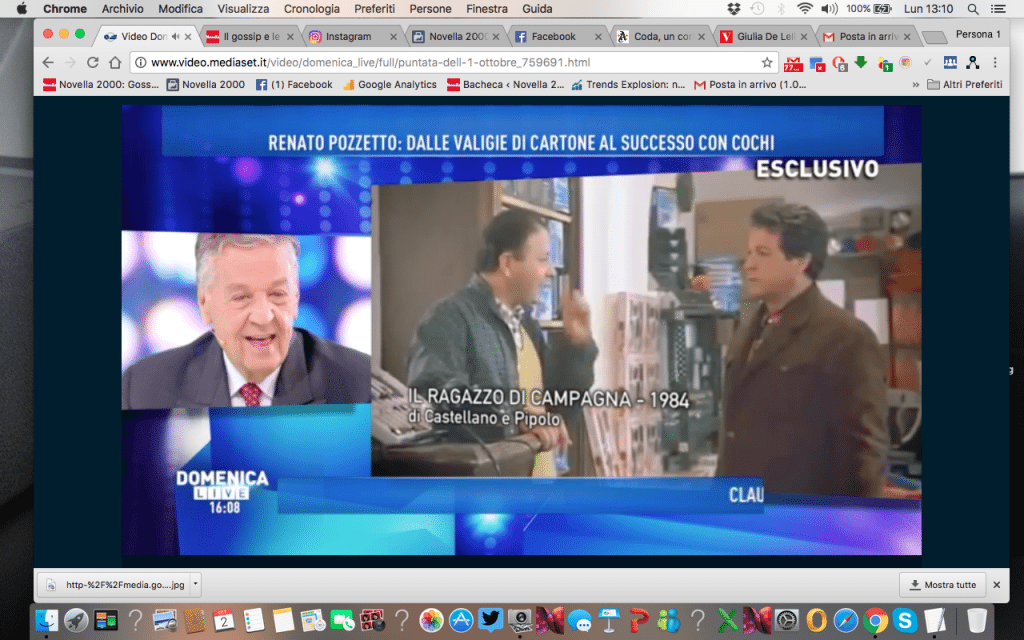
Task: Open the Altri Preferiti bookmarks folder
Action: (x=965, y=84)
